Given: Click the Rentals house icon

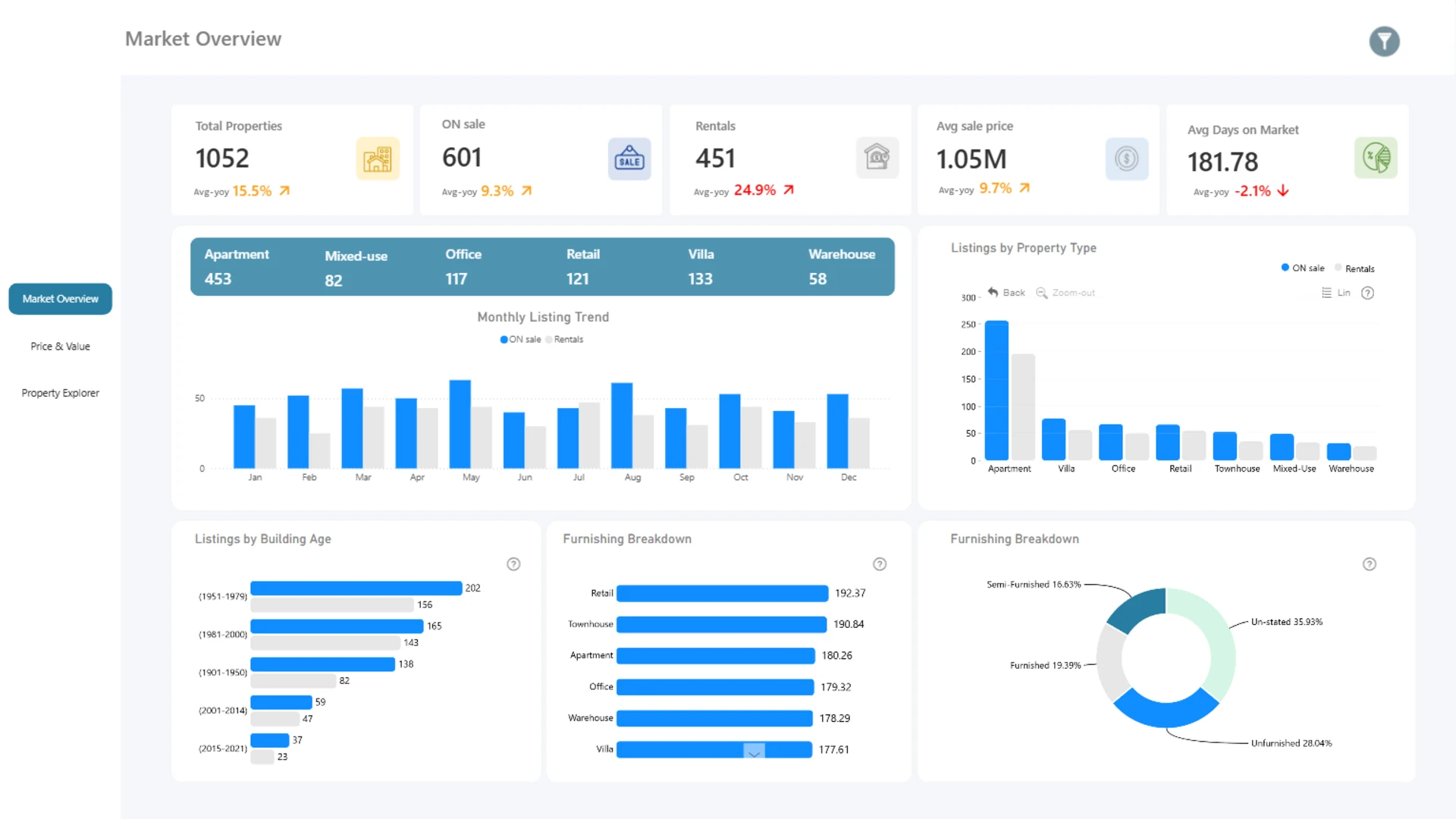Looking at the screenshot, I should 877,158.
